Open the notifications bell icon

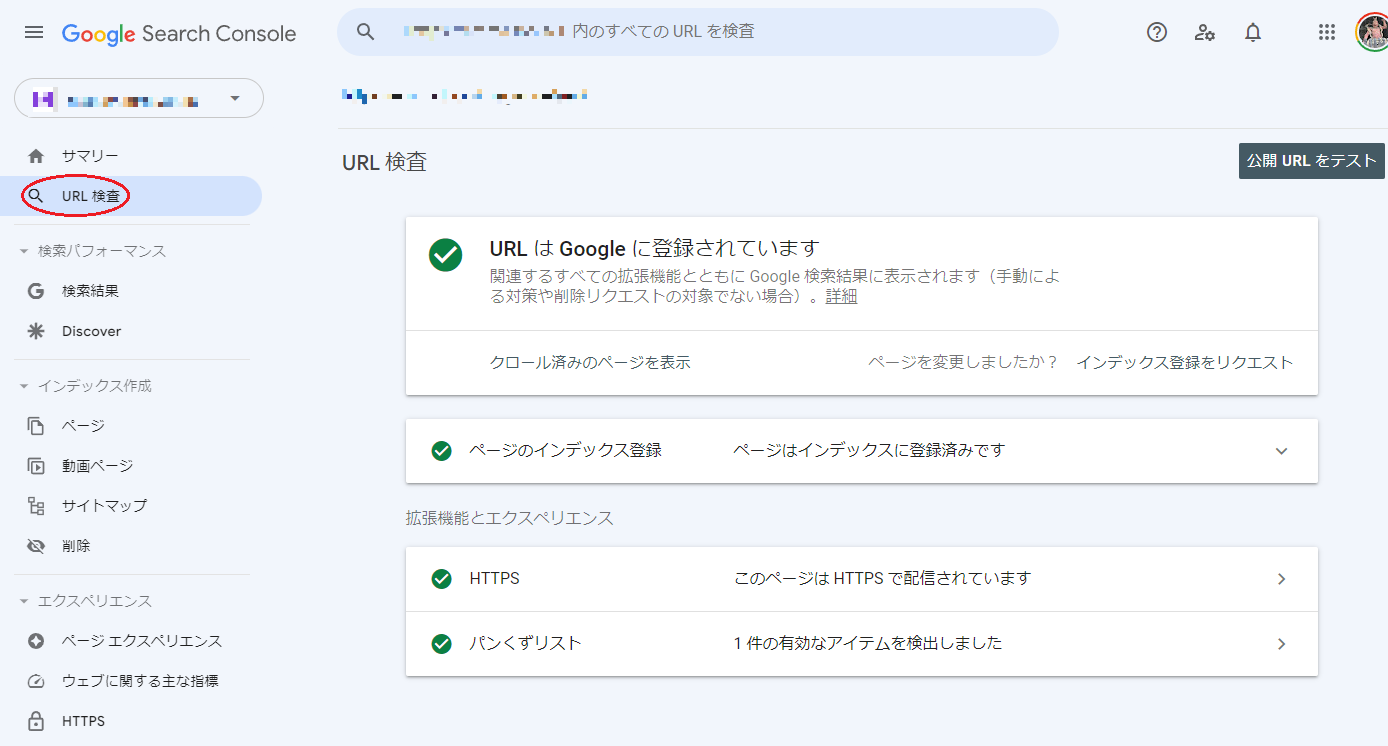[x=1252, y=32]
